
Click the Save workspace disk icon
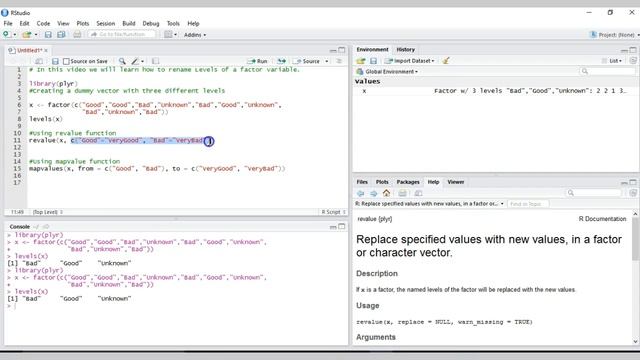click(373, 61)
